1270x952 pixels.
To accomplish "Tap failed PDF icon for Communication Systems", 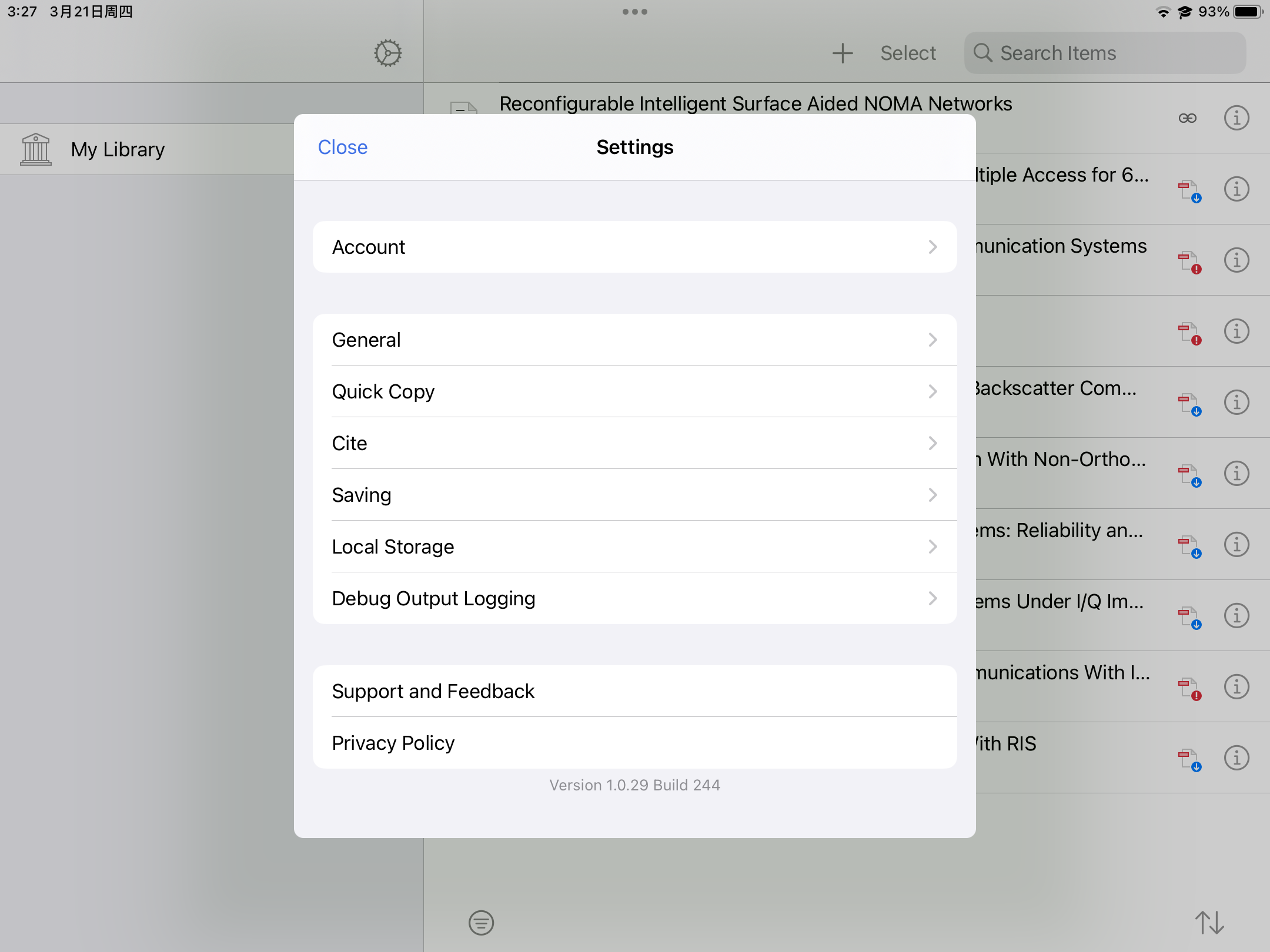I will point(1189,262).
